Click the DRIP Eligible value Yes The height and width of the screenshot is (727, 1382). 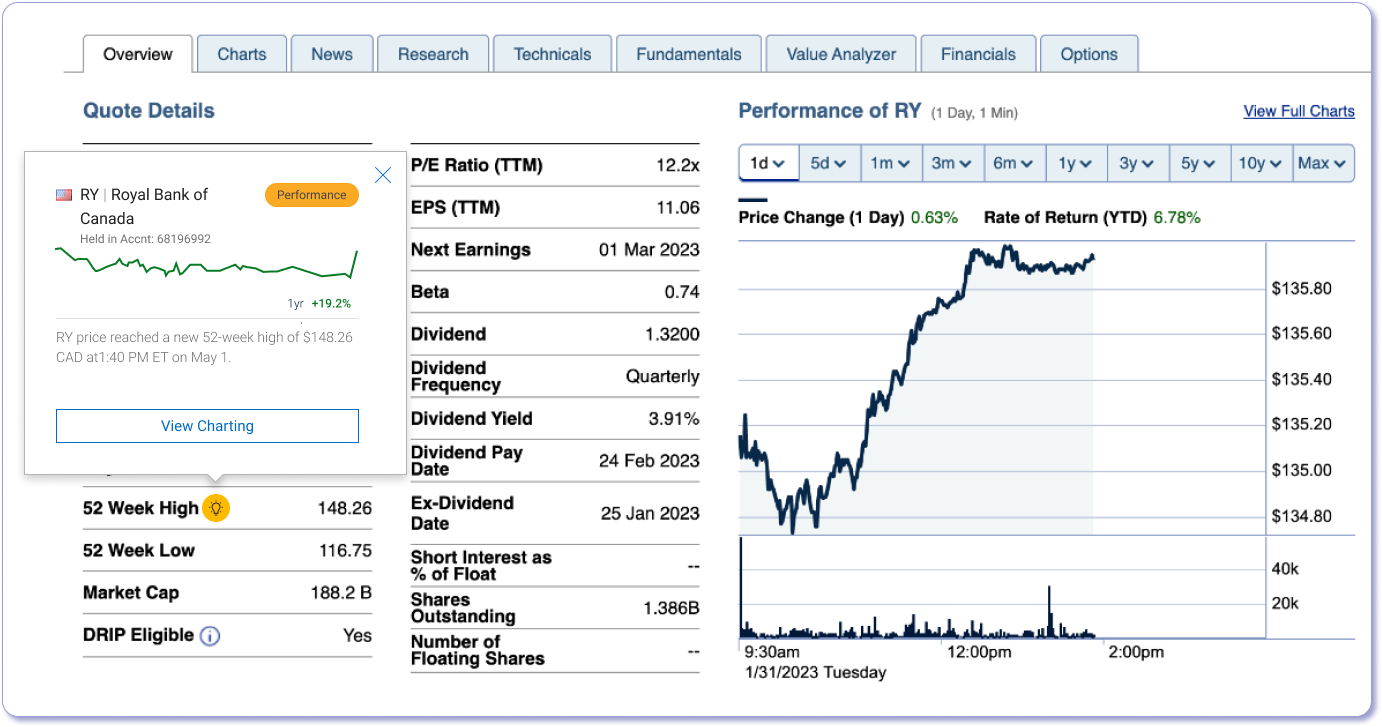357,635
